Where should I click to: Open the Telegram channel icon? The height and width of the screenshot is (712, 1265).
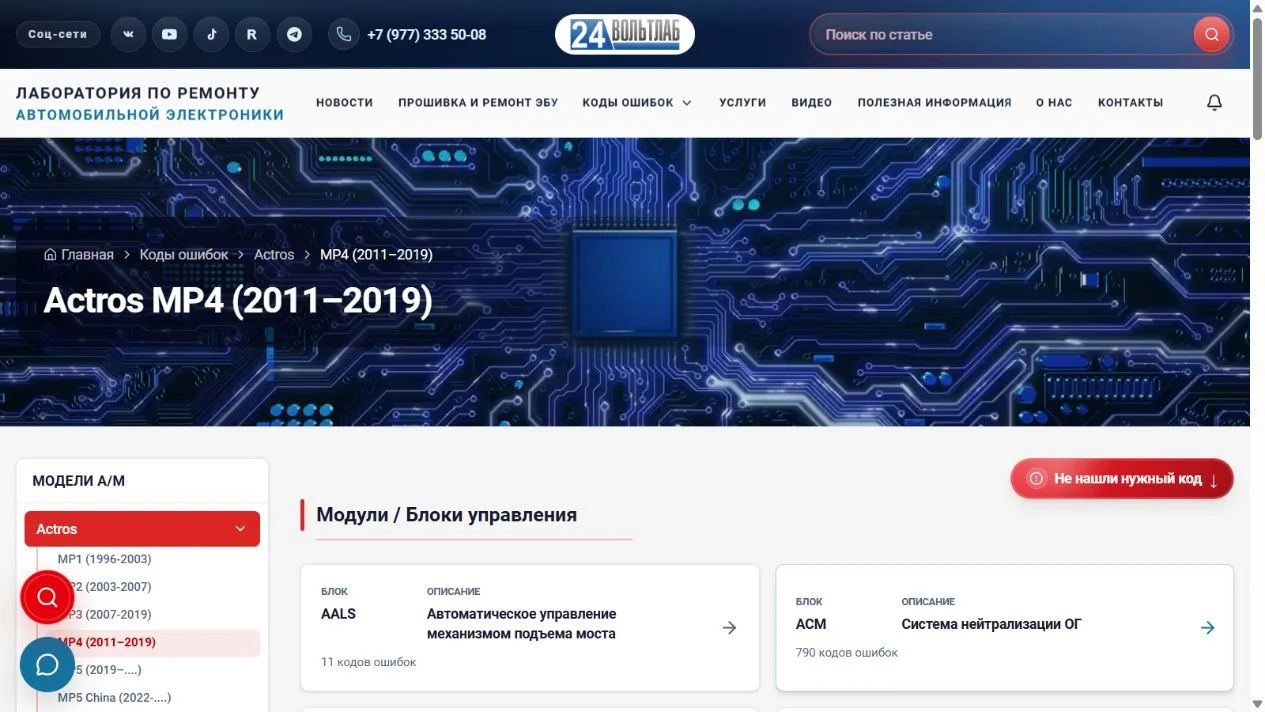click(x=294, y=34)
